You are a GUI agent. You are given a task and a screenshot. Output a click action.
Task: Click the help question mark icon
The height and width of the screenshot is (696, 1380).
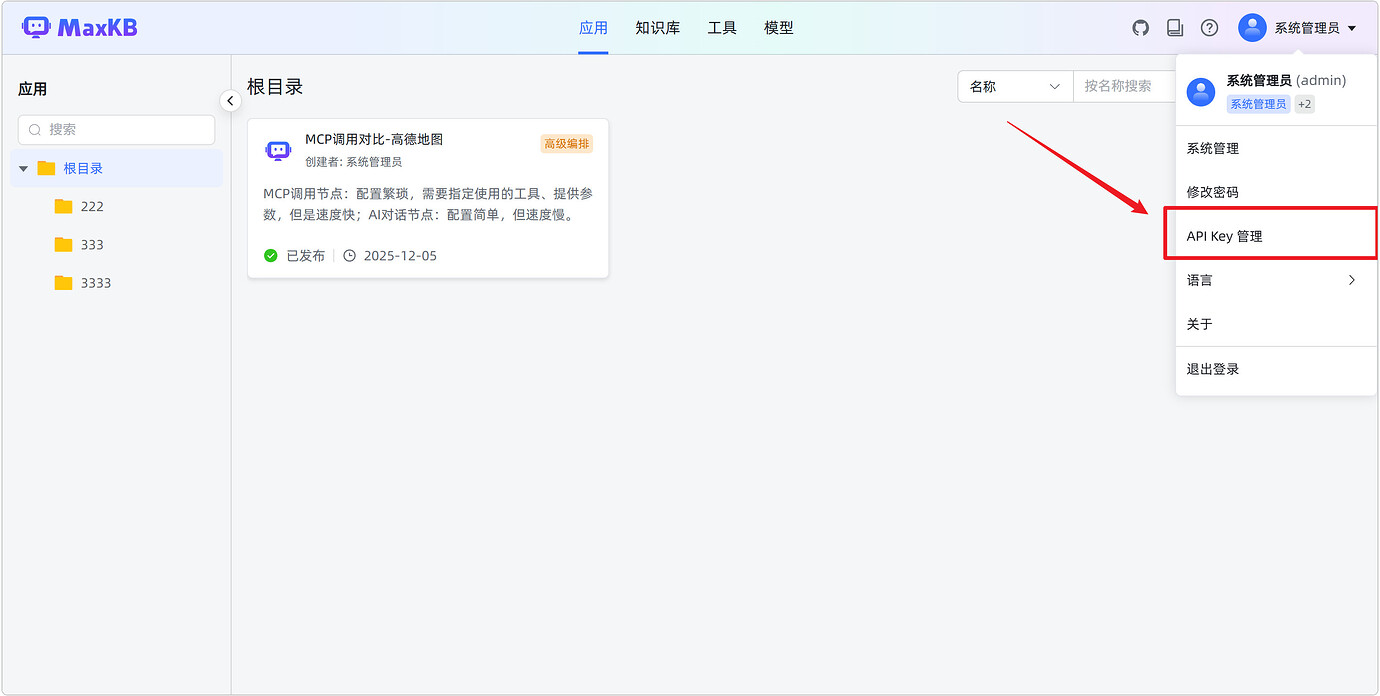click(x=1209, y=28)
